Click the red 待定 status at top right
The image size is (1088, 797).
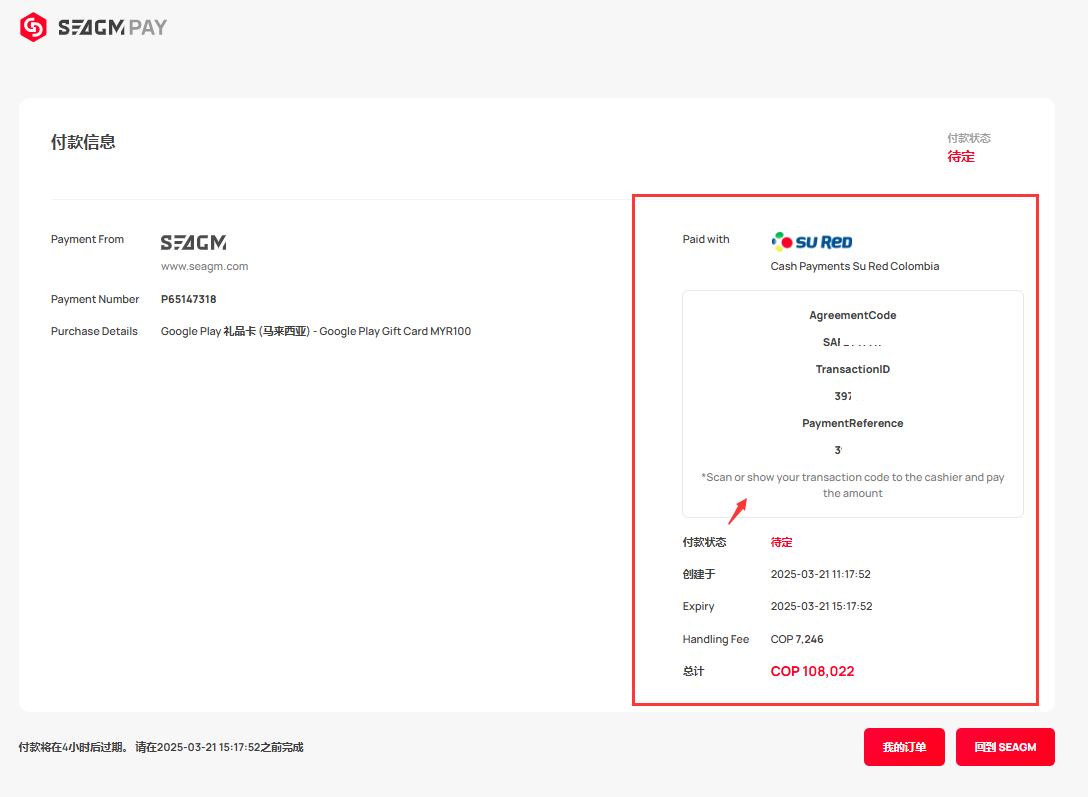point(961,157)
